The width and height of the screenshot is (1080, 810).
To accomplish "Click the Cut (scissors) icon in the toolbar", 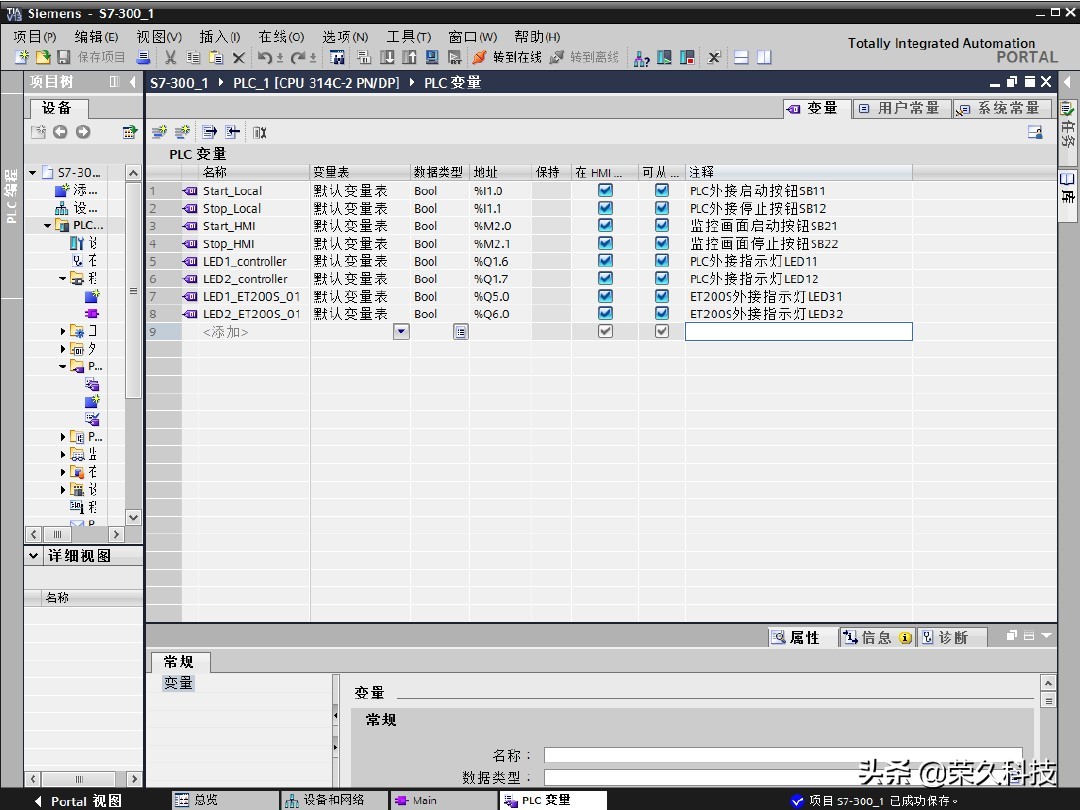I will point(169,57).
